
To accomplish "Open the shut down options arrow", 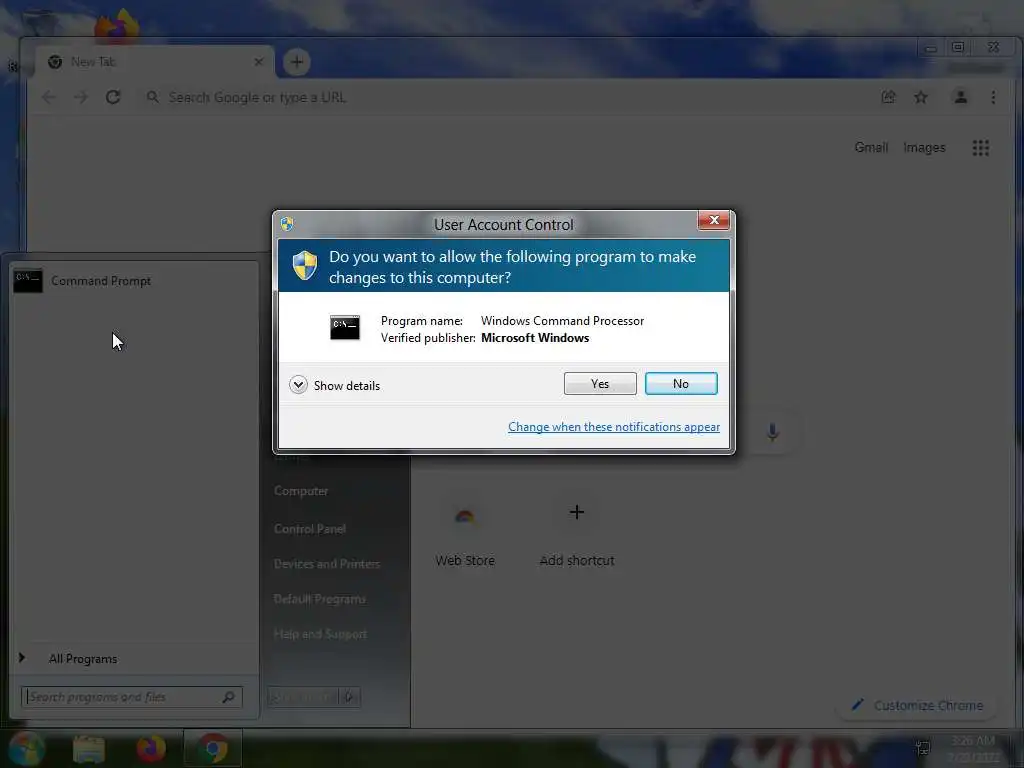I will (349, 697).
